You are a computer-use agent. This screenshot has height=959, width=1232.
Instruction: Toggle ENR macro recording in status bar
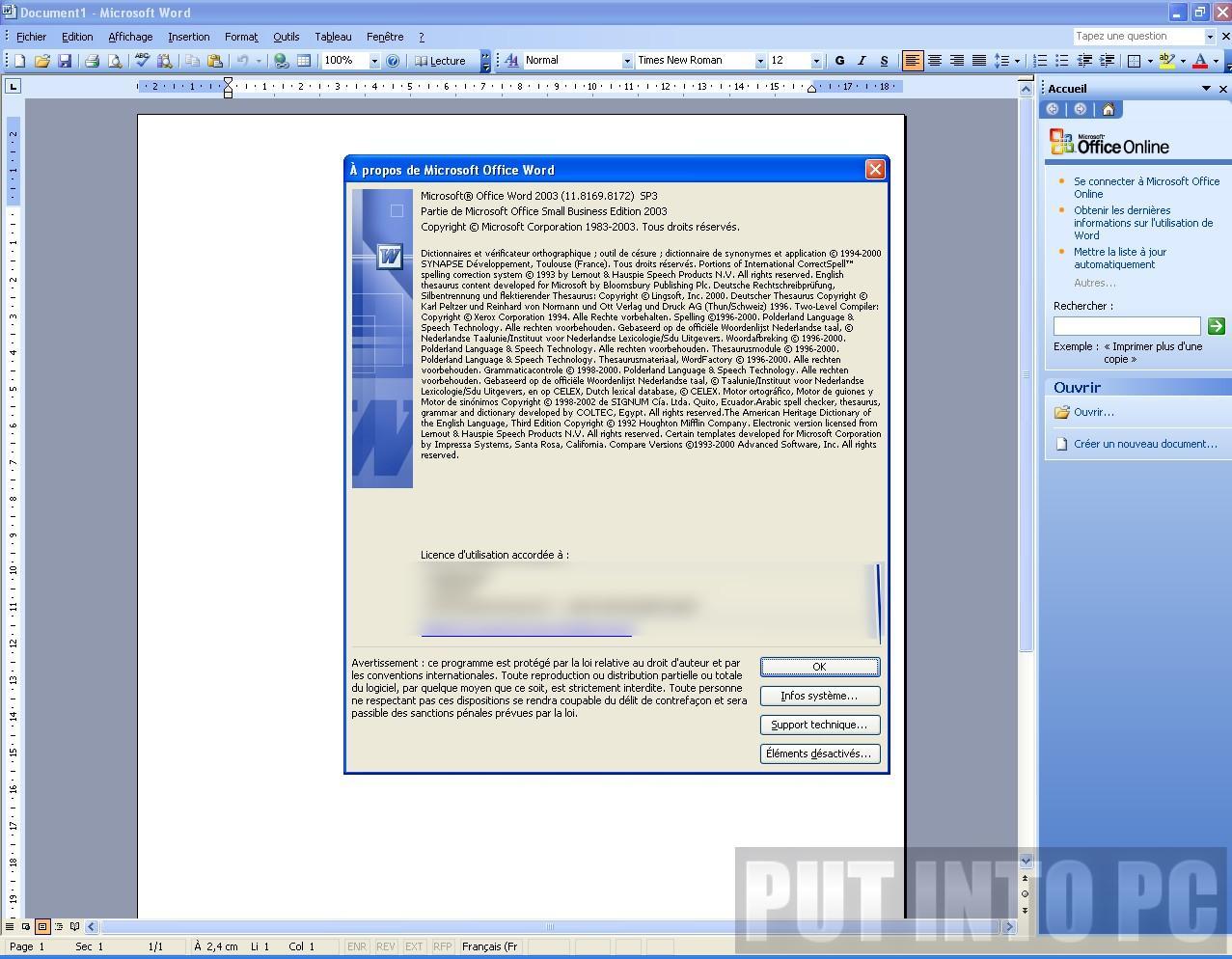click(x=356, y=946)
